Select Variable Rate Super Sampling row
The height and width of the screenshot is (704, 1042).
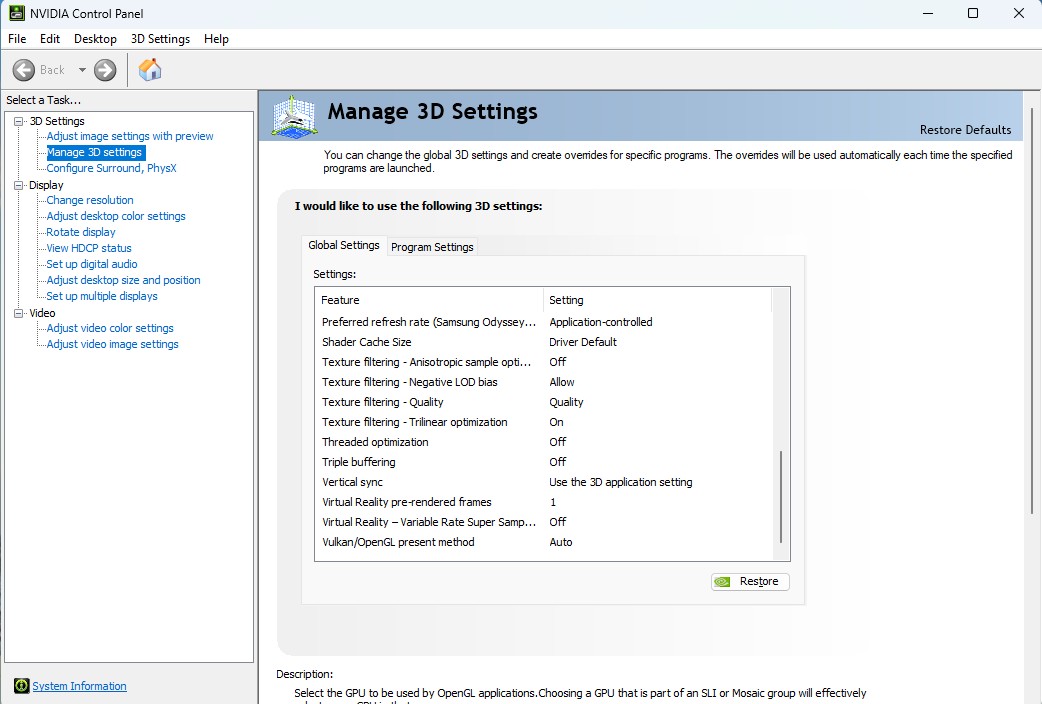pyautogui.click(x=544, y=521)
